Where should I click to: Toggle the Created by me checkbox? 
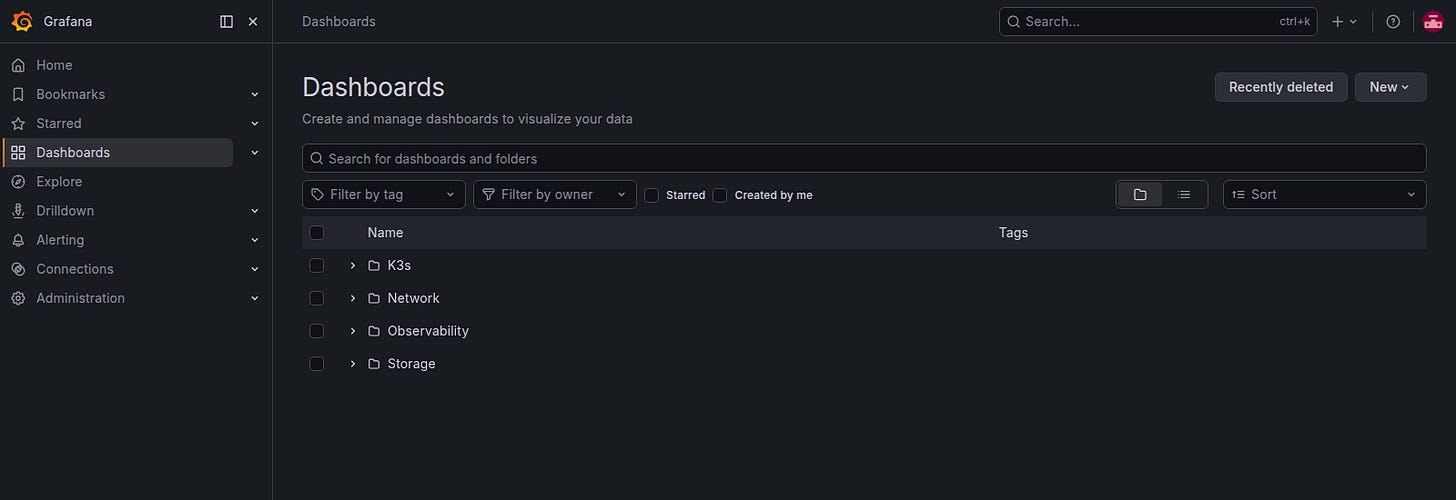point(720,195)
